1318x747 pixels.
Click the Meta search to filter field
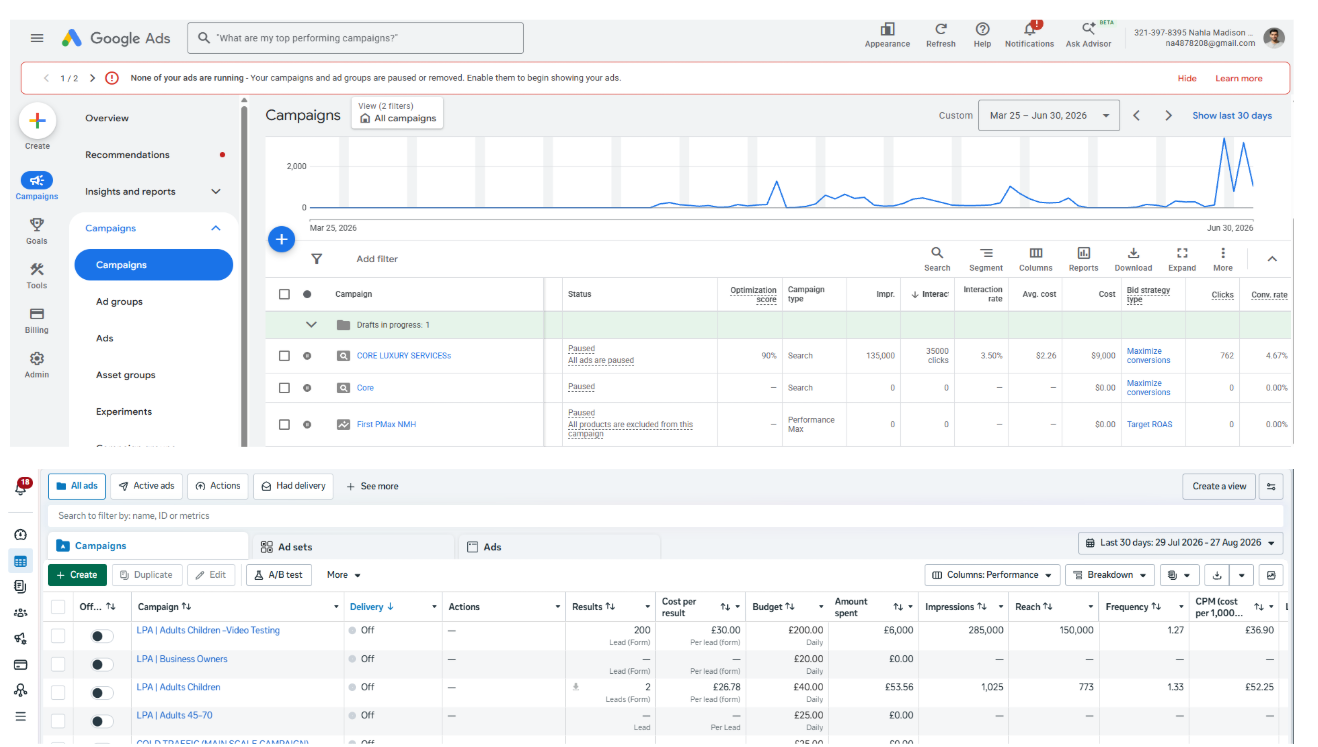pos(665,516)
